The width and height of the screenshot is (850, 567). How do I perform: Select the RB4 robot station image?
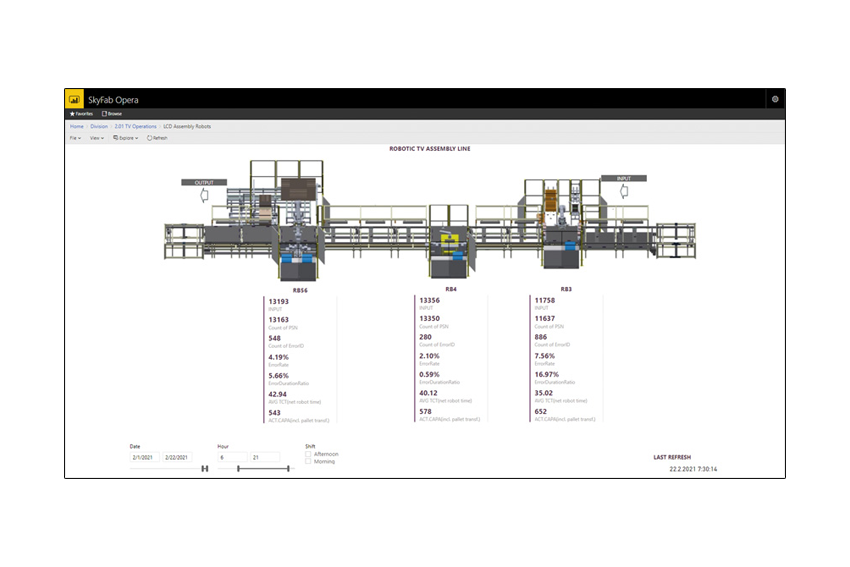(449, 241)
